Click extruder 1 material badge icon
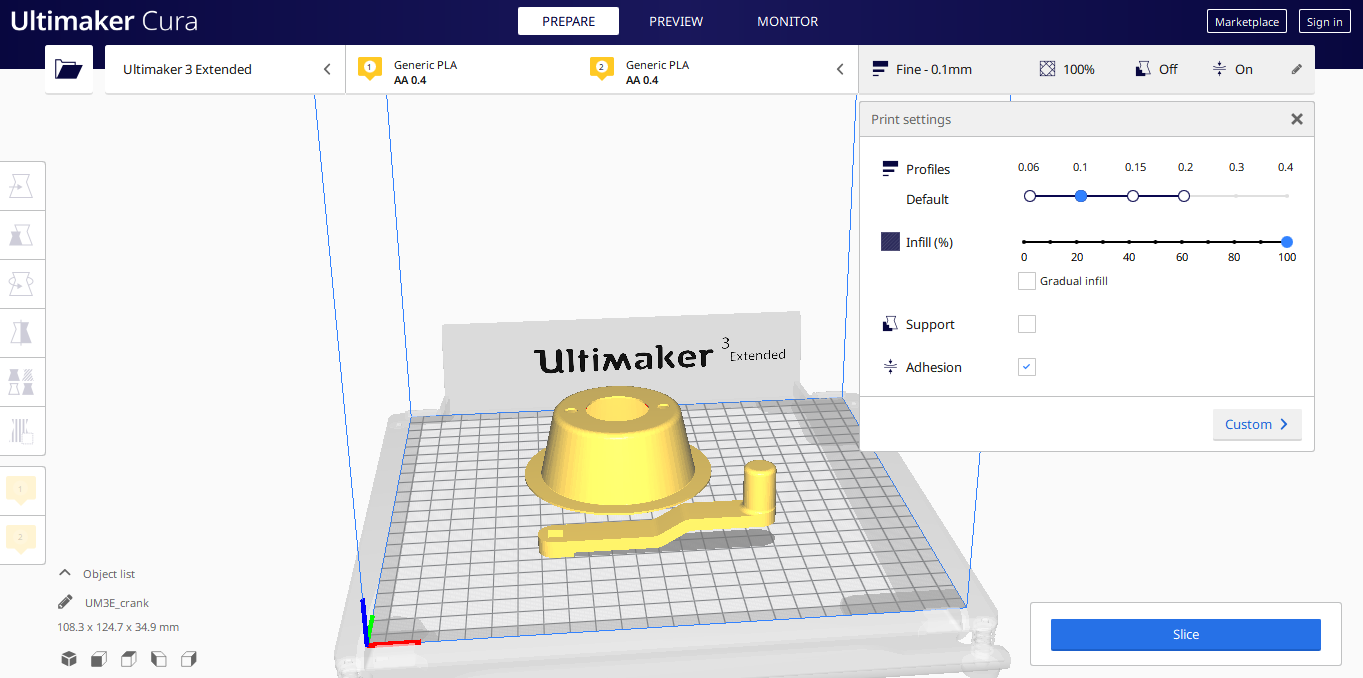 coord(370,69)
